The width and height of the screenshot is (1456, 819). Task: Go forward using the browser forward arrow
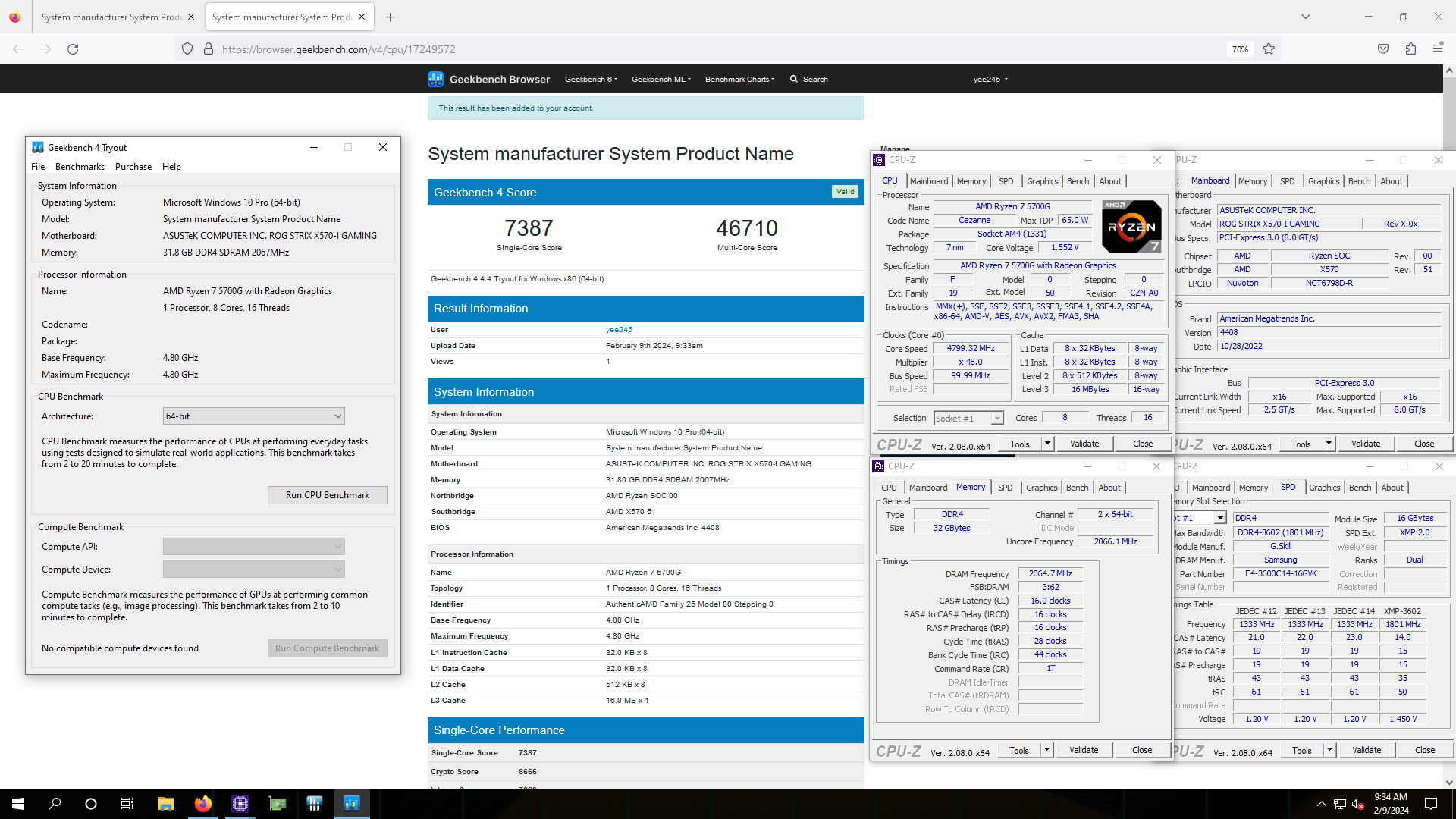point(45,49)
